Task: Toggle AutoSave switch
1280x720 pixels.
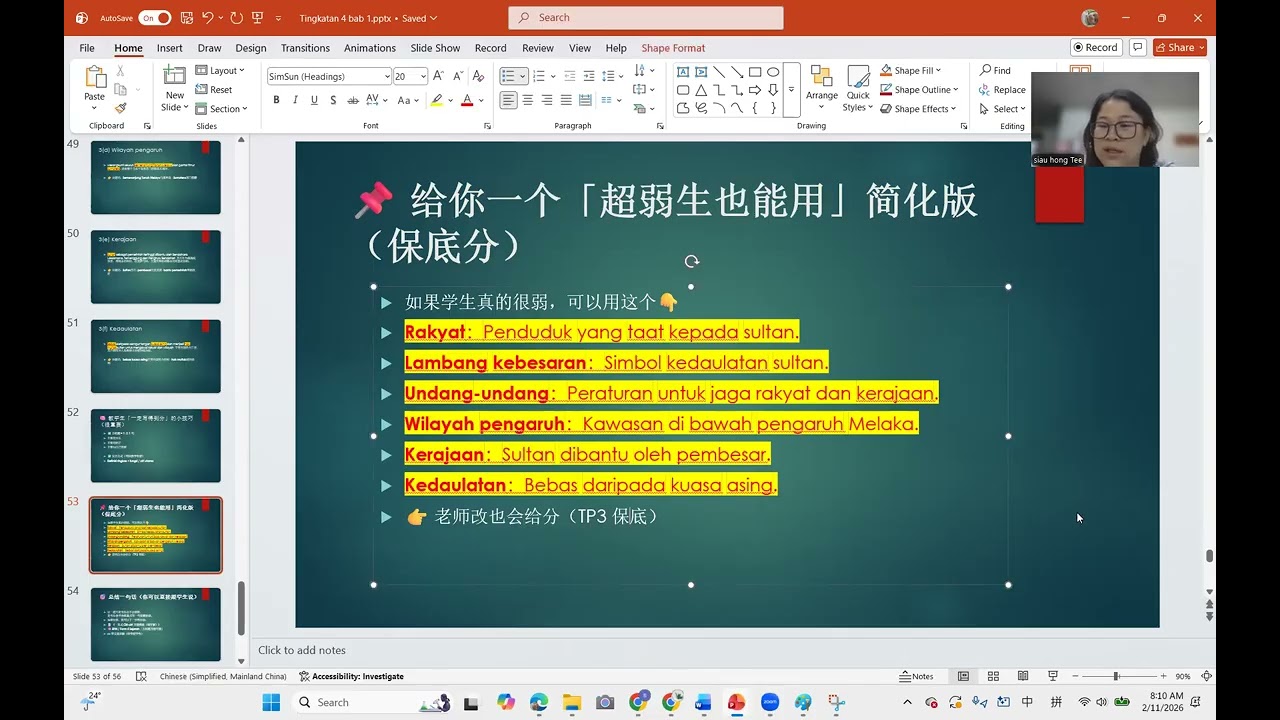Action: tap(155, 18)
